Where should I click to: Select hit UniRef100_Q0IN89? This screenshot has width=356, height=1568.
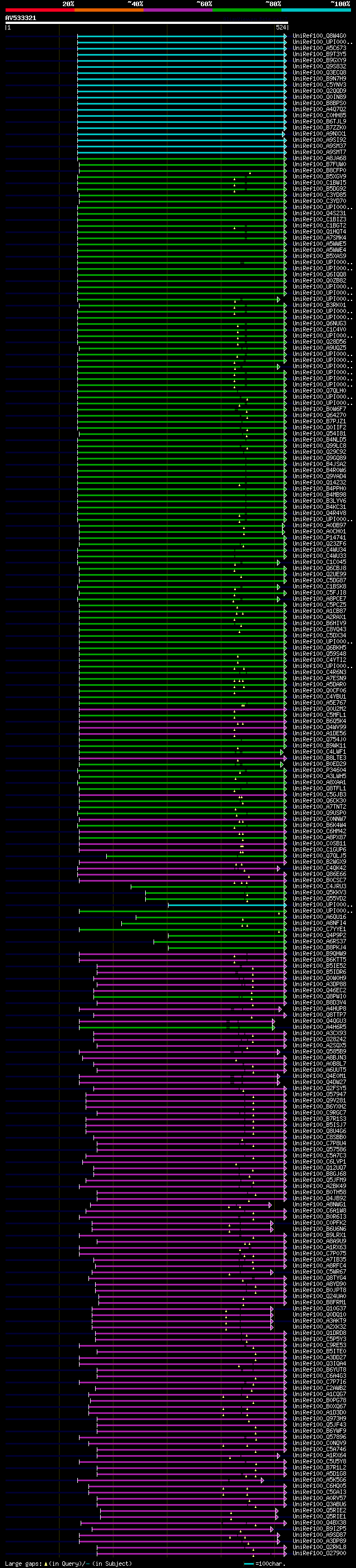point(319,97)
